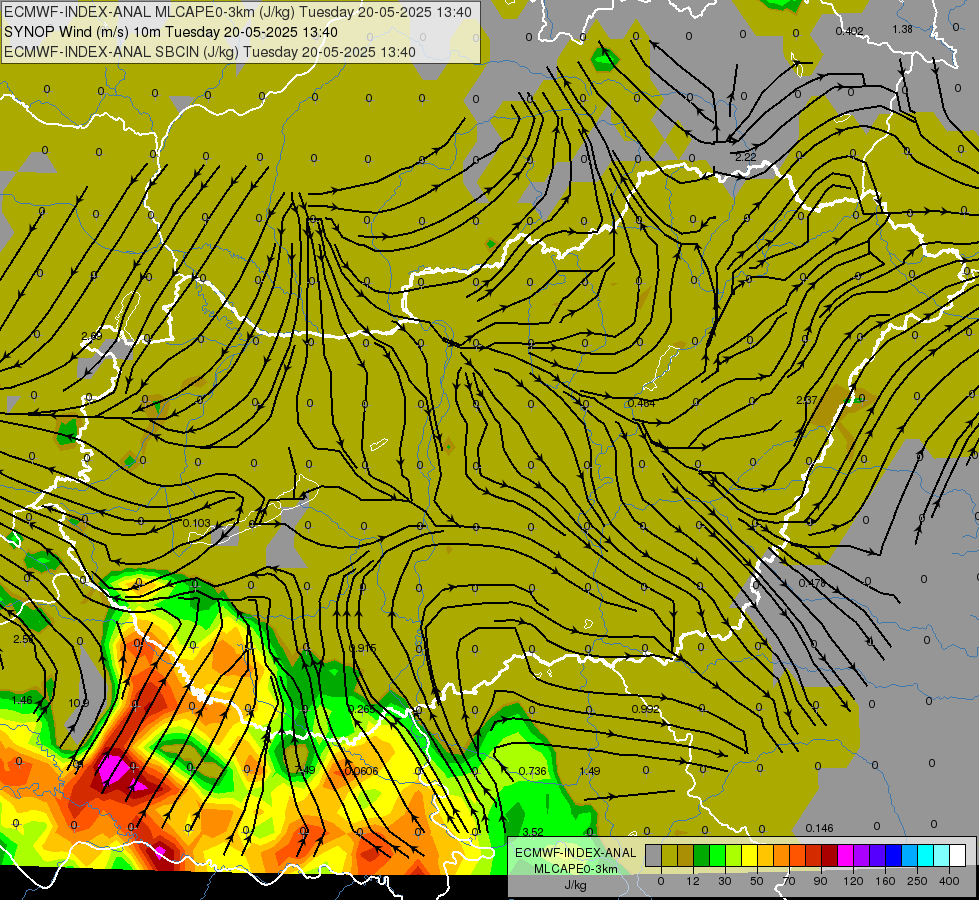Click legend scale value '160'
The image size is (979, 900).
pos(885,881)
